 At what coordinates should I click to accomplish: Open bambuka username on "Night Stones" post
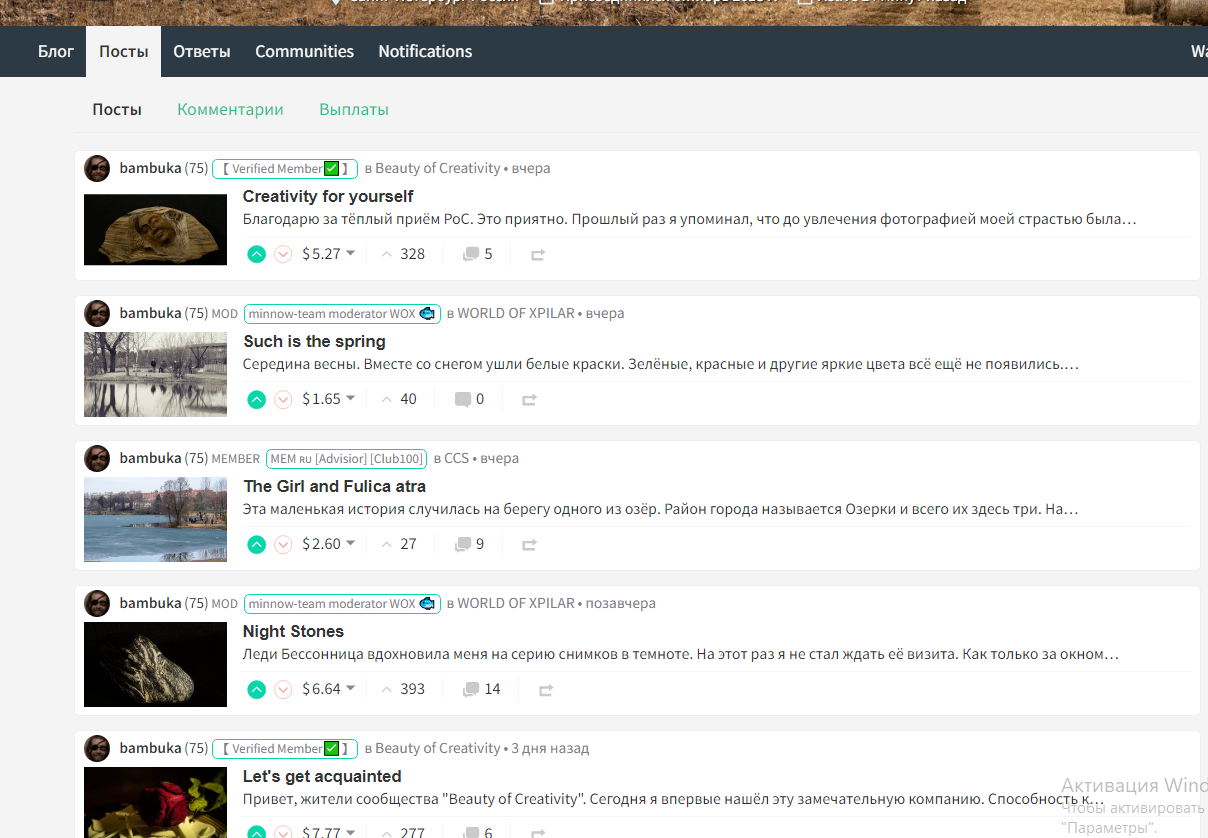150,603
